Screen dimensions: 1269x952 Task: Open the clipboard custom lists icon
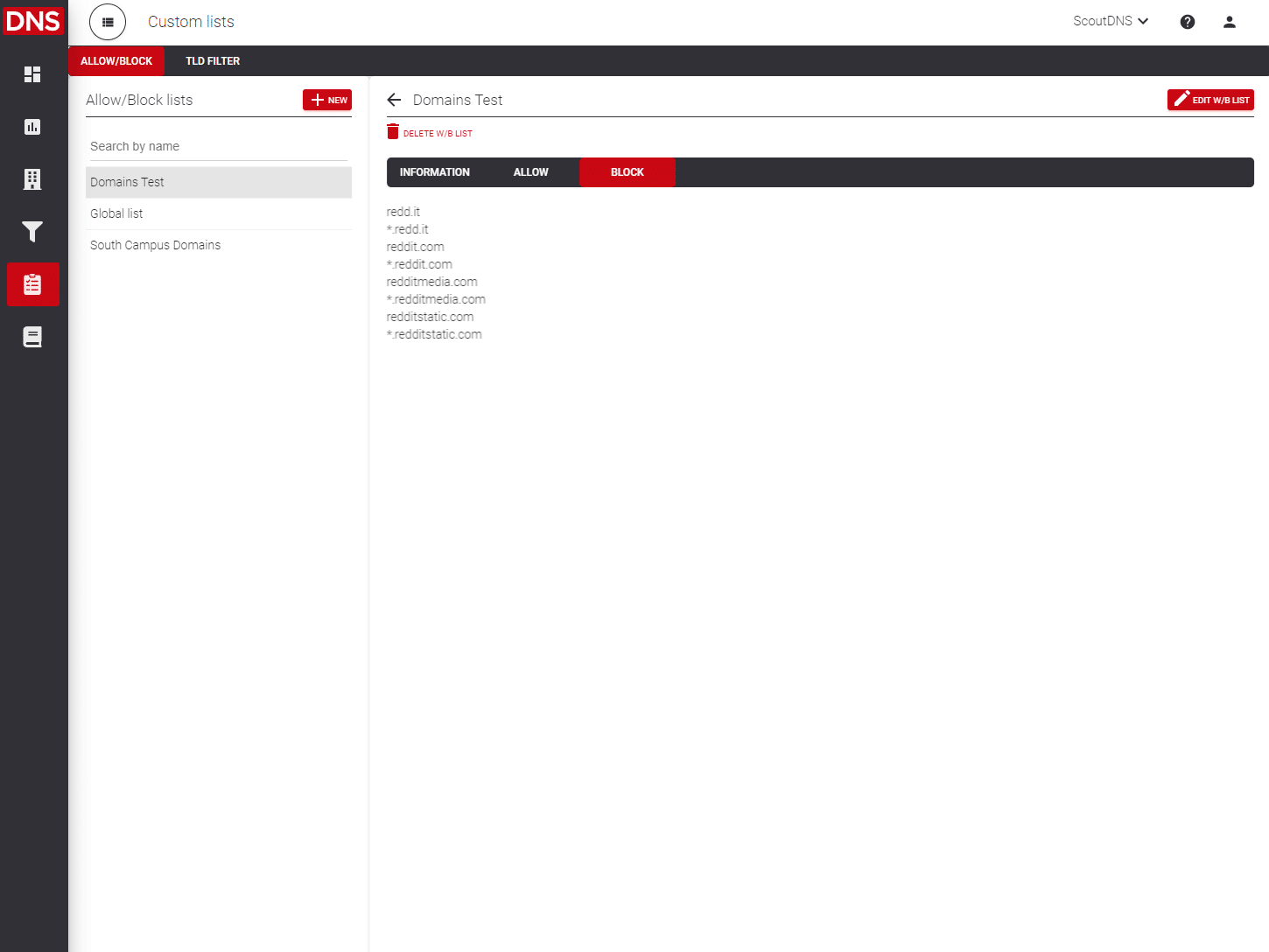[x=32, y=284]
